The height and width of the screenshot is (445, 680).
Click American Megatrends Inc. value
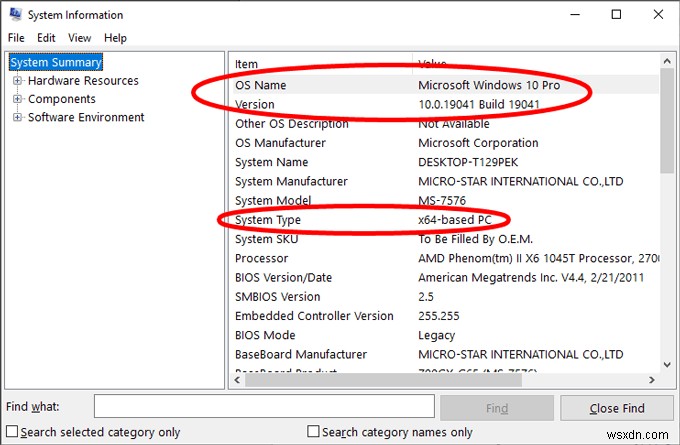coord(531,278)
